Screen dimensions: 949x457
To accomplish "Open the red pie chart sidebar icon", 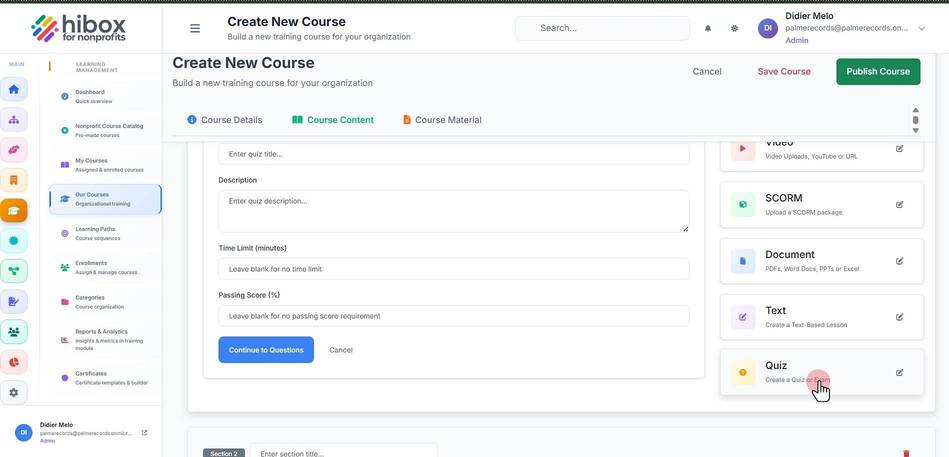I will [13, 361].
